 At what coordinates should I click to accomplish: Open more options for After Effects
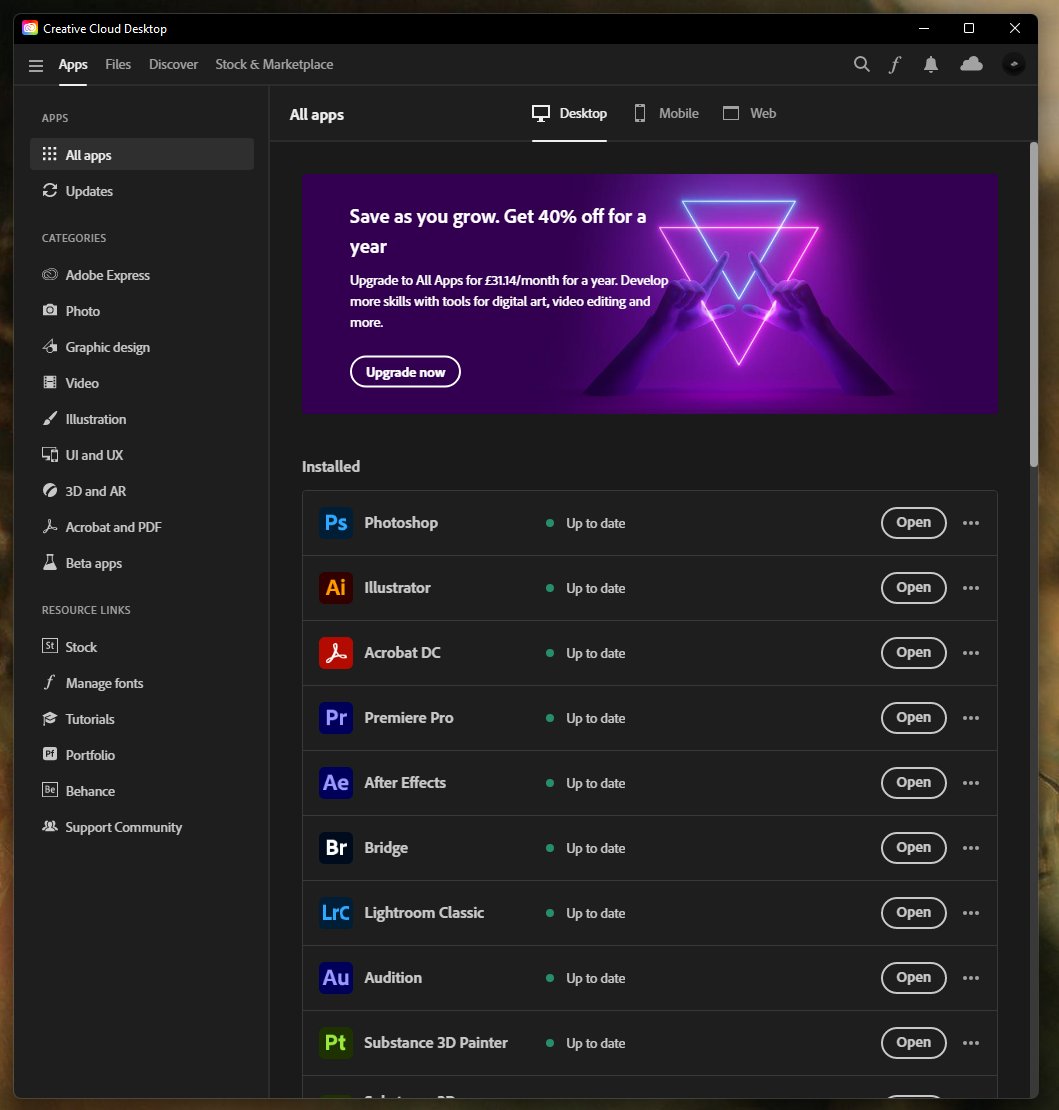tap(971, 783)
